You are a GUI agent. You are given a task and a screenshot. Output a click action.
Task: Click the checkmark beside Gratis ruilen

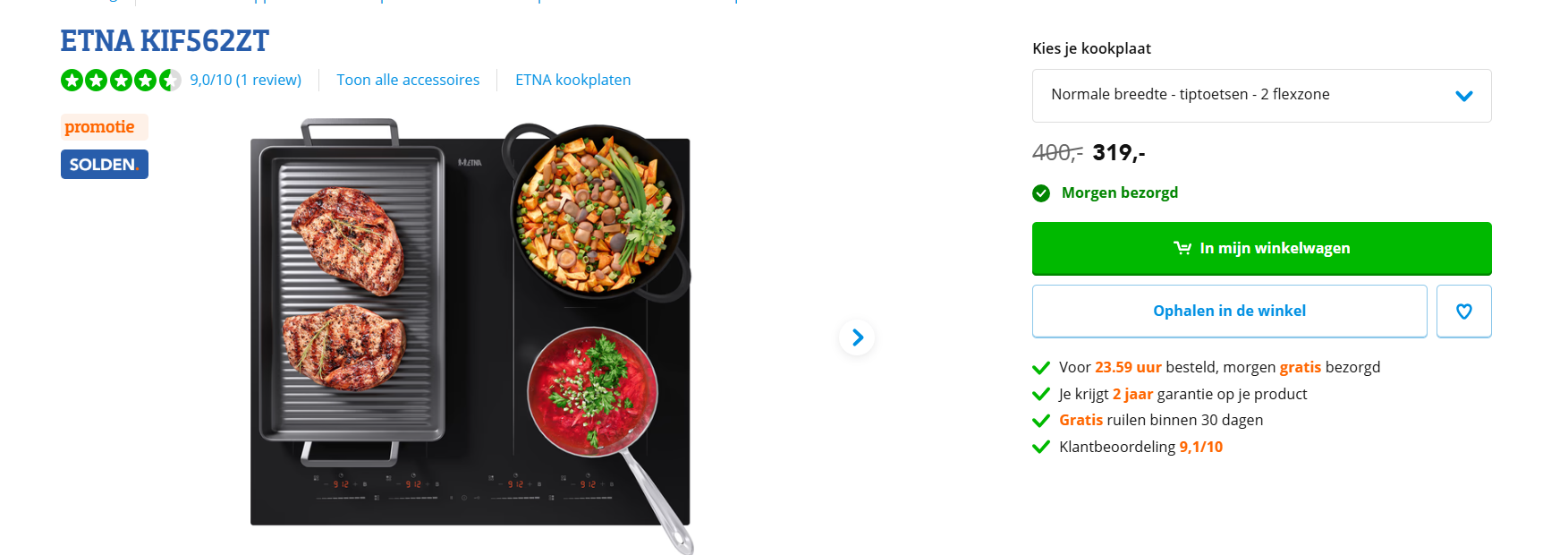pyautogui.click(x=1041, y=421)
